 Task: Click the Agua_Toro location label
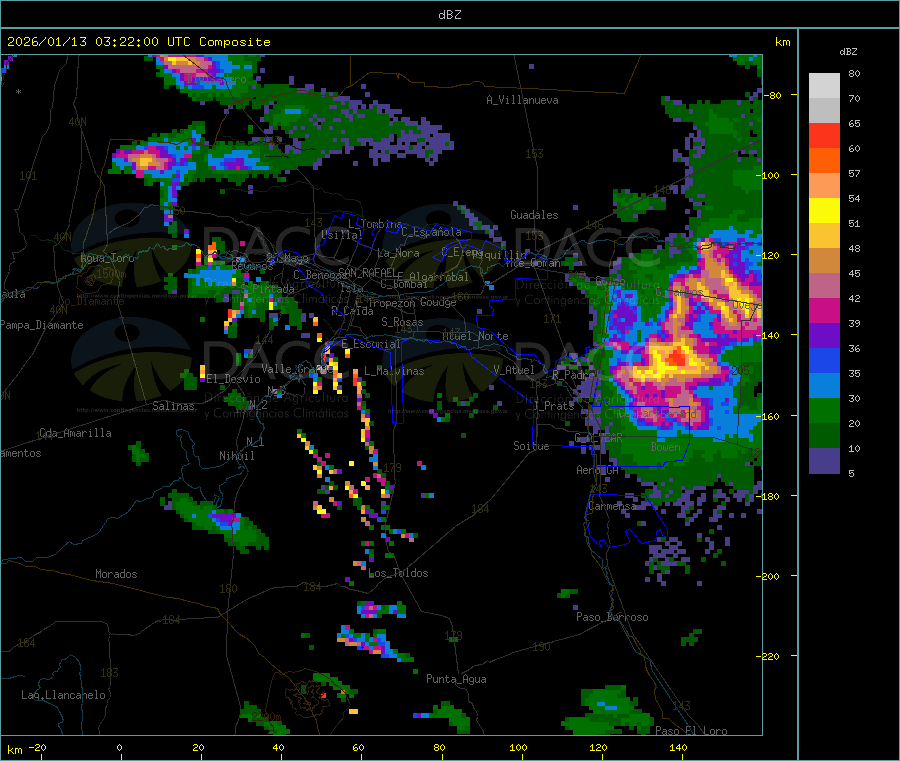tap(107, 258)
